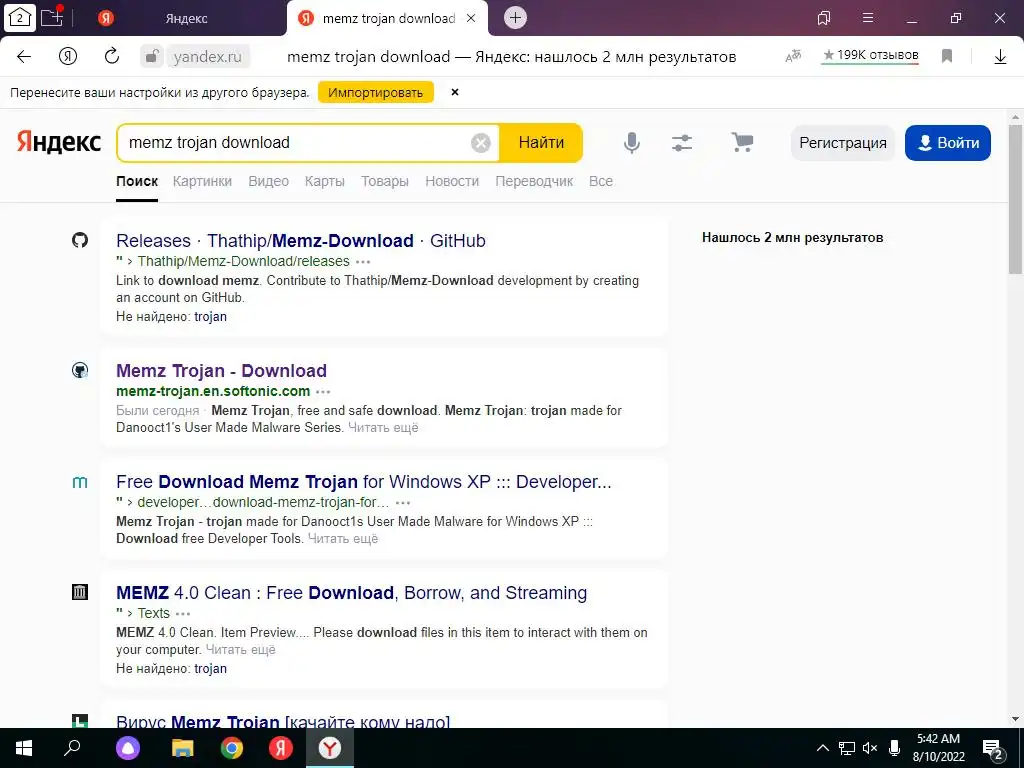Click memz-trojan.en.softonic.com link
Screen dimensions: 1024x768
click(x=213, y=391)
